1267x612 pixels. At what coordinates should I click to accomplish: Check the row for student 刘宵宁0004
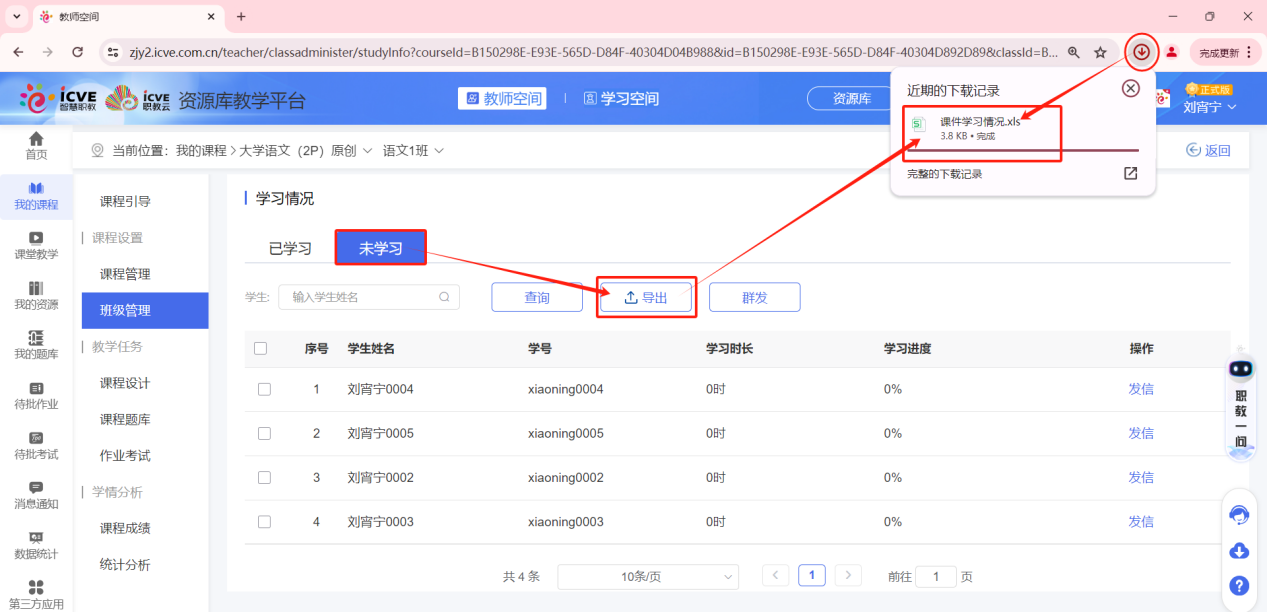click(264, 389)
